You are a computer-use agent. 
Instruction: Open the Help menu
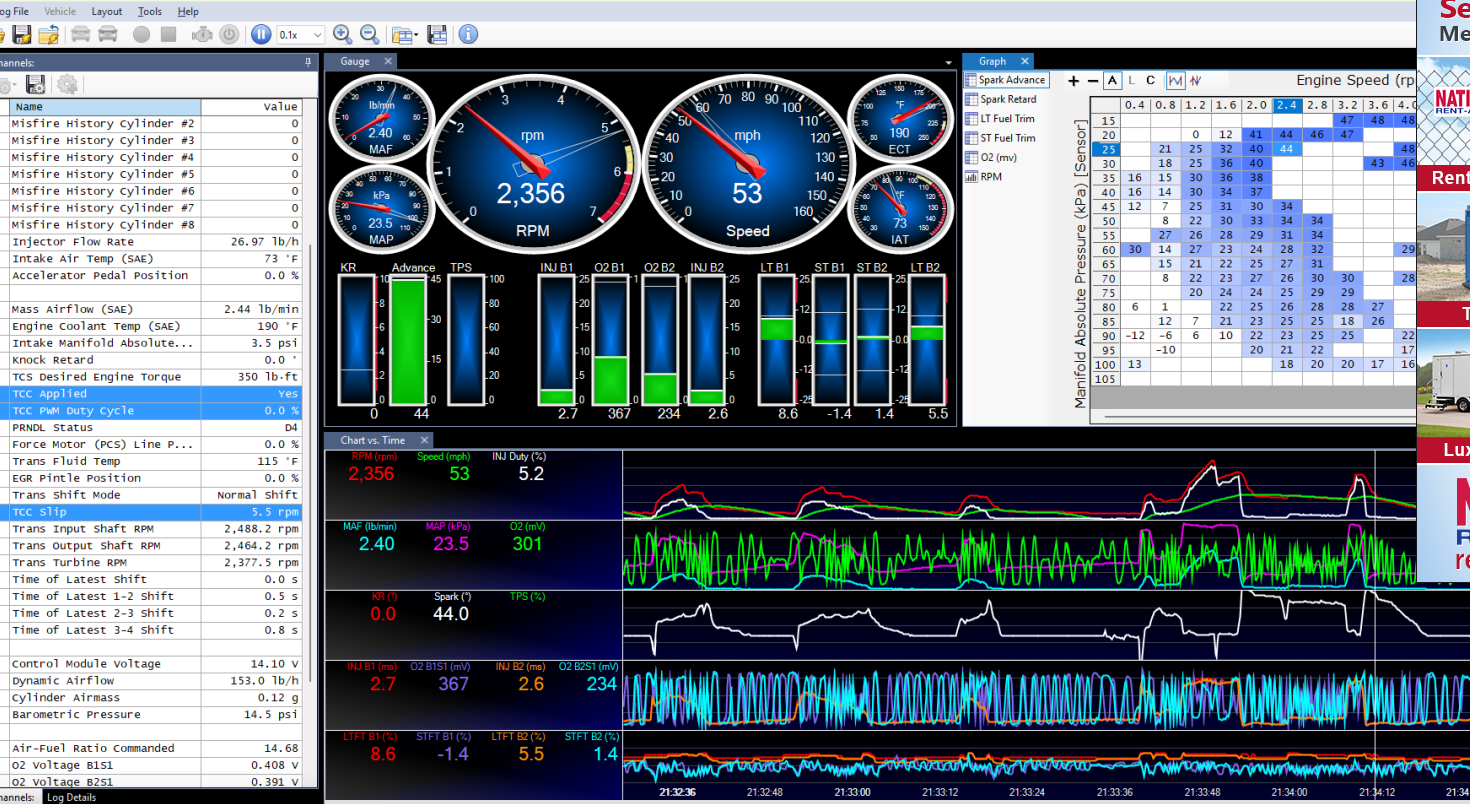point(188,11)
